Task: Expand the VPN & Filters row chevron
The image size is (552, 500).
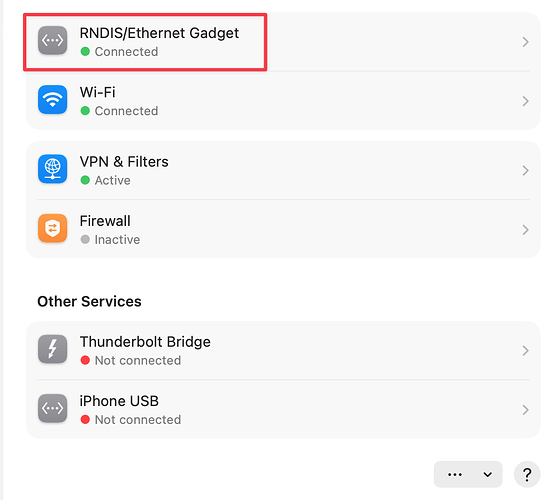Action: pos(525,171)
